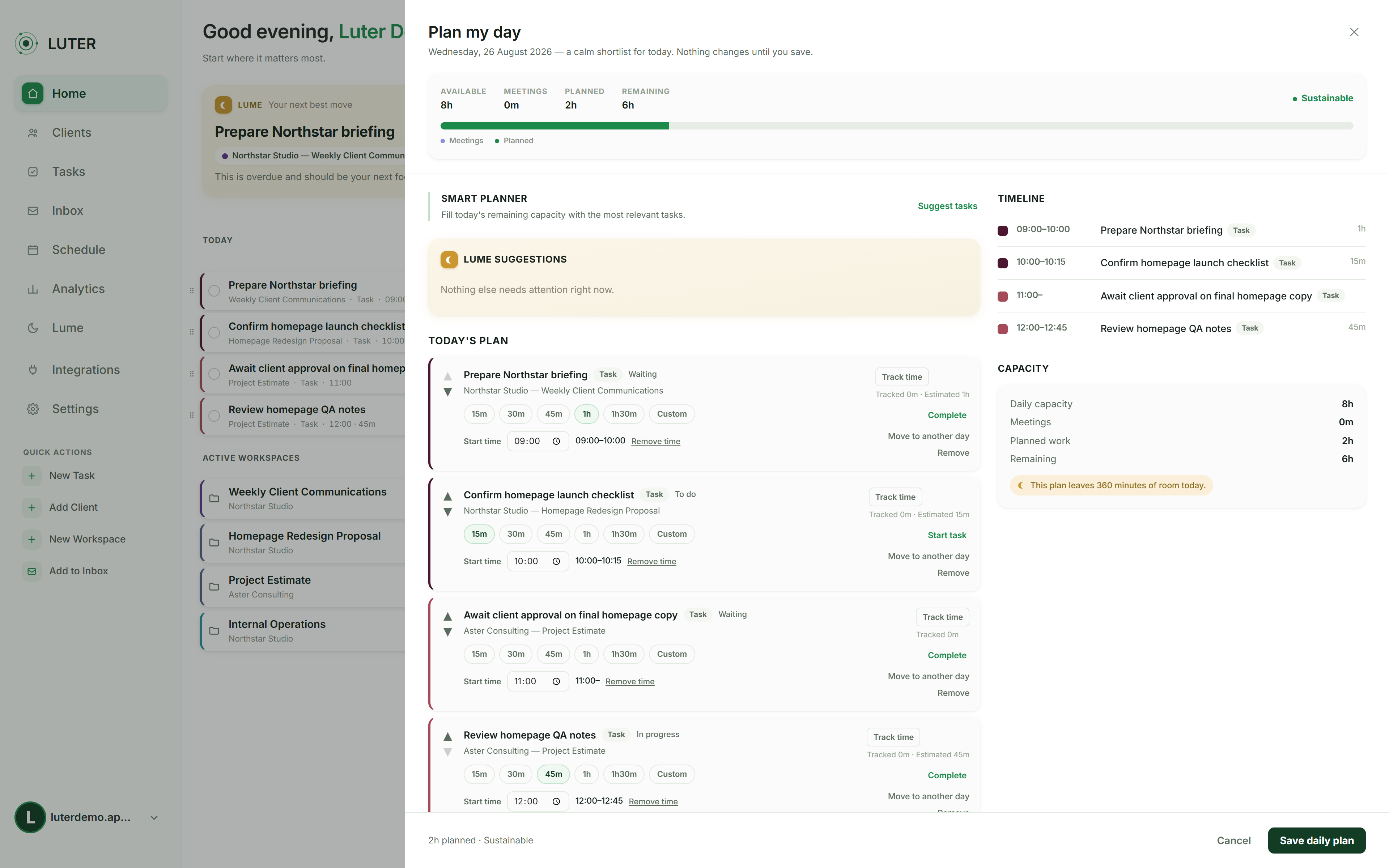Go to Analytics in the sidebar
This screenshot has width=1389, height=868.
click(x=91, y=289)
